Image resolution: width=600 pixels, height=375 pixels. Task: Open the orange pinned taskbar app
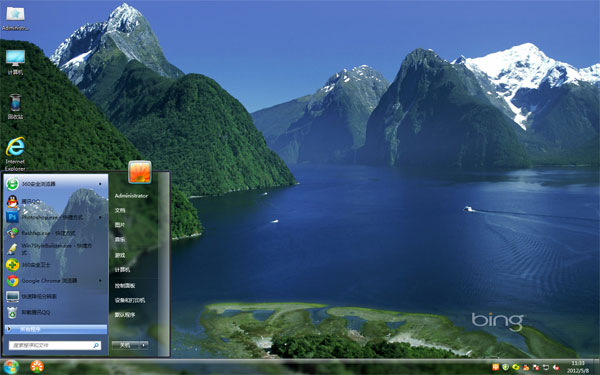(37, 367)
